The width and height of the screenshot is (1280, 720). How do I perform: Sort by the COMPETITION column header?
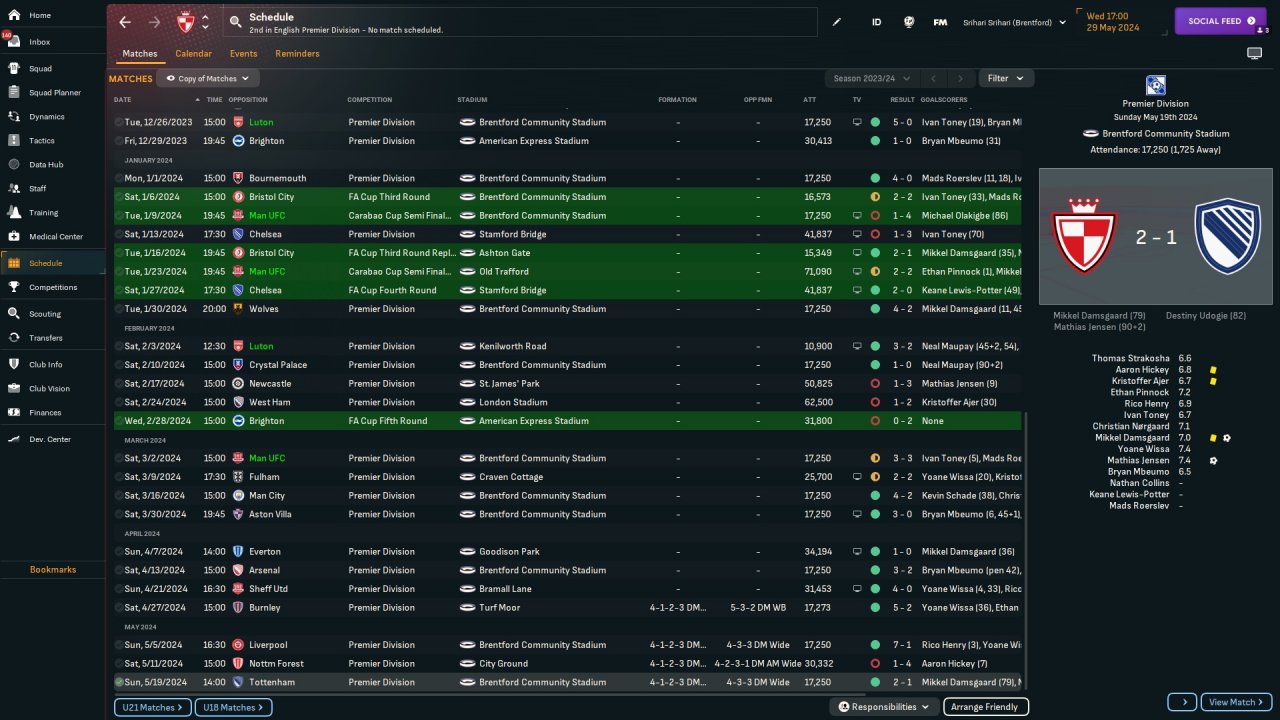pyautogui.click(x=370, y=100)
